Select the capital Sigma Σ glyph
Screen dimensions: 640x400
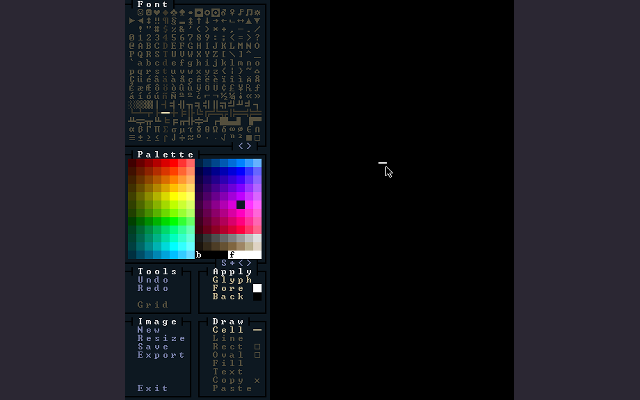pos(165,129)
